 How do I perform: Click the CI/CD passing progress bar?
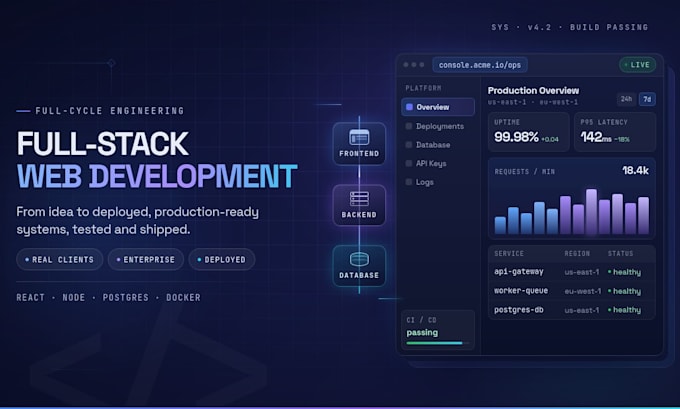(437, 343)
